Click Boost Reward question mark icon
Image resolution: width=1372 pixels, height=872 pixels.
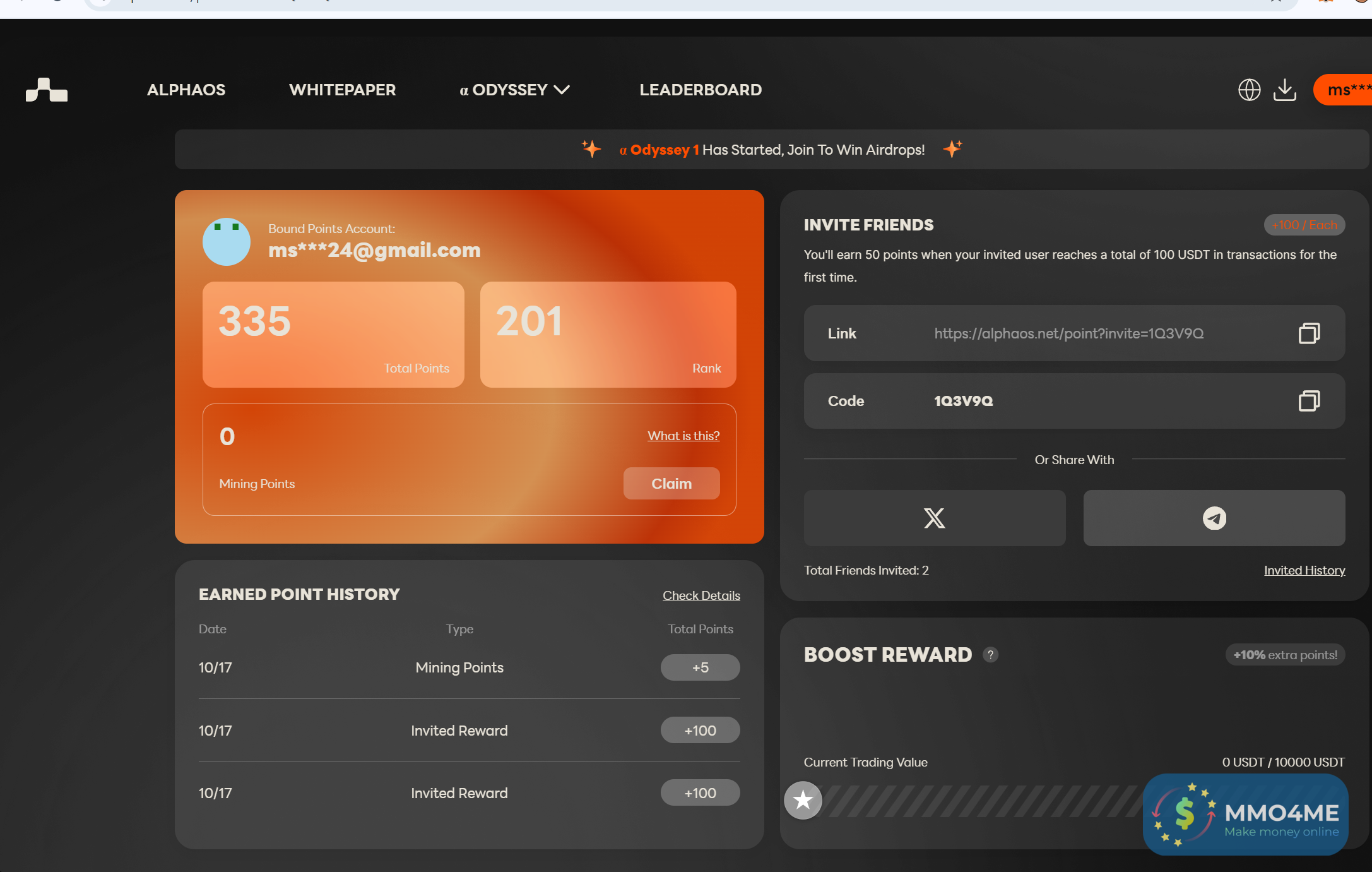990,655
